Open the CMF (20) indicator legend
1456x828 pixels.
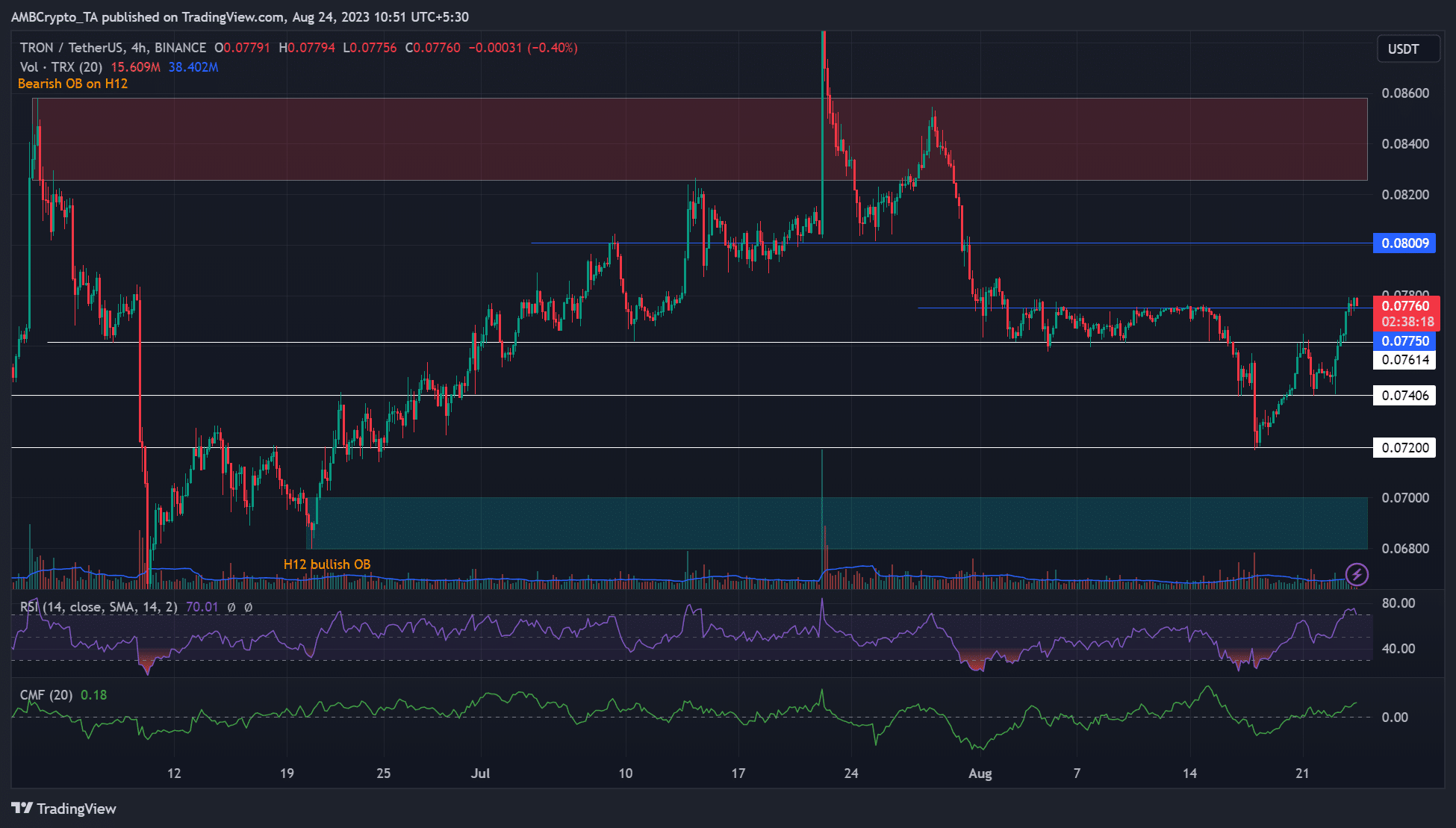coord(46,695)
